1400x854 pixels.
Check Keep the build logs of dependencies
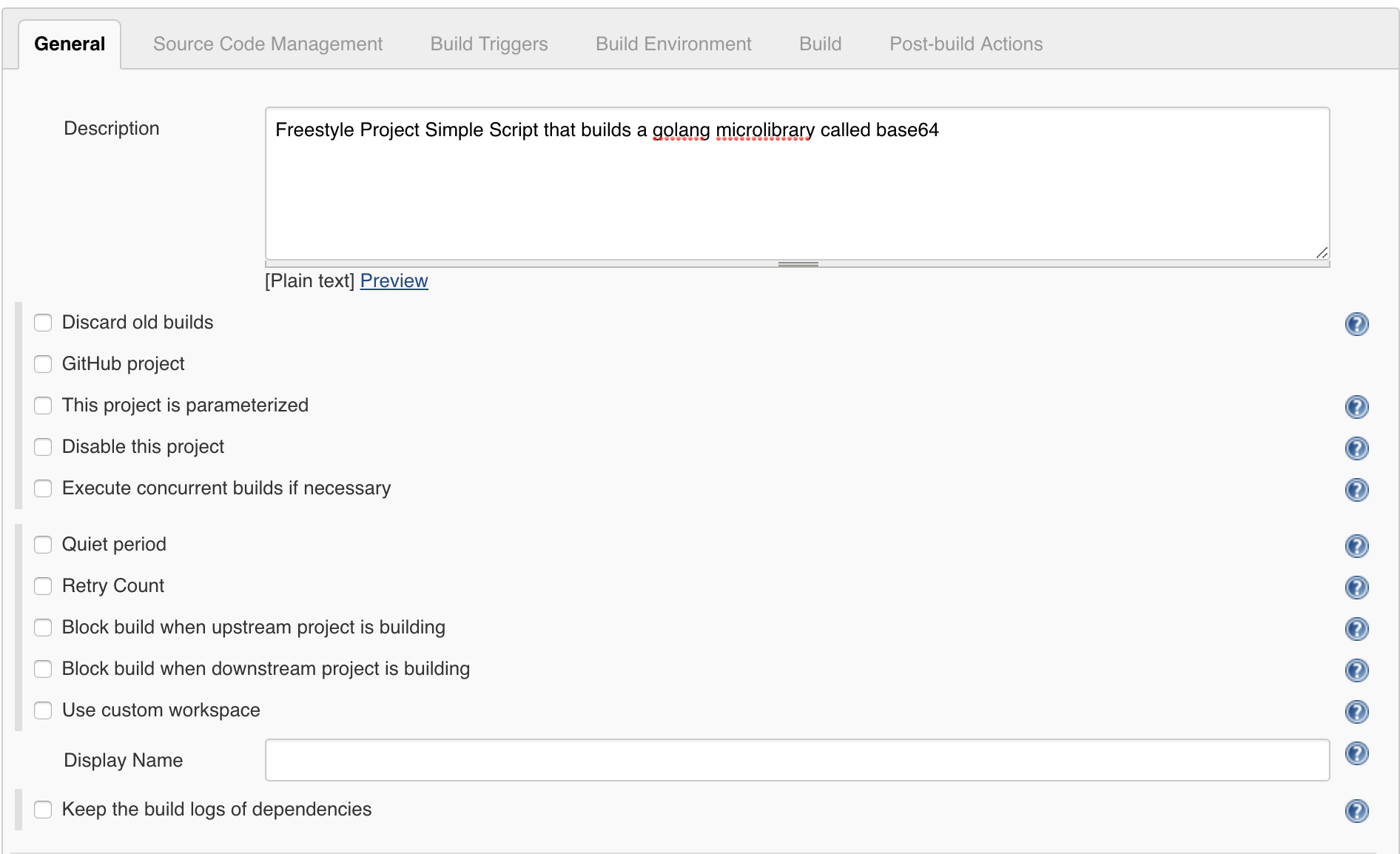(43, 810)
